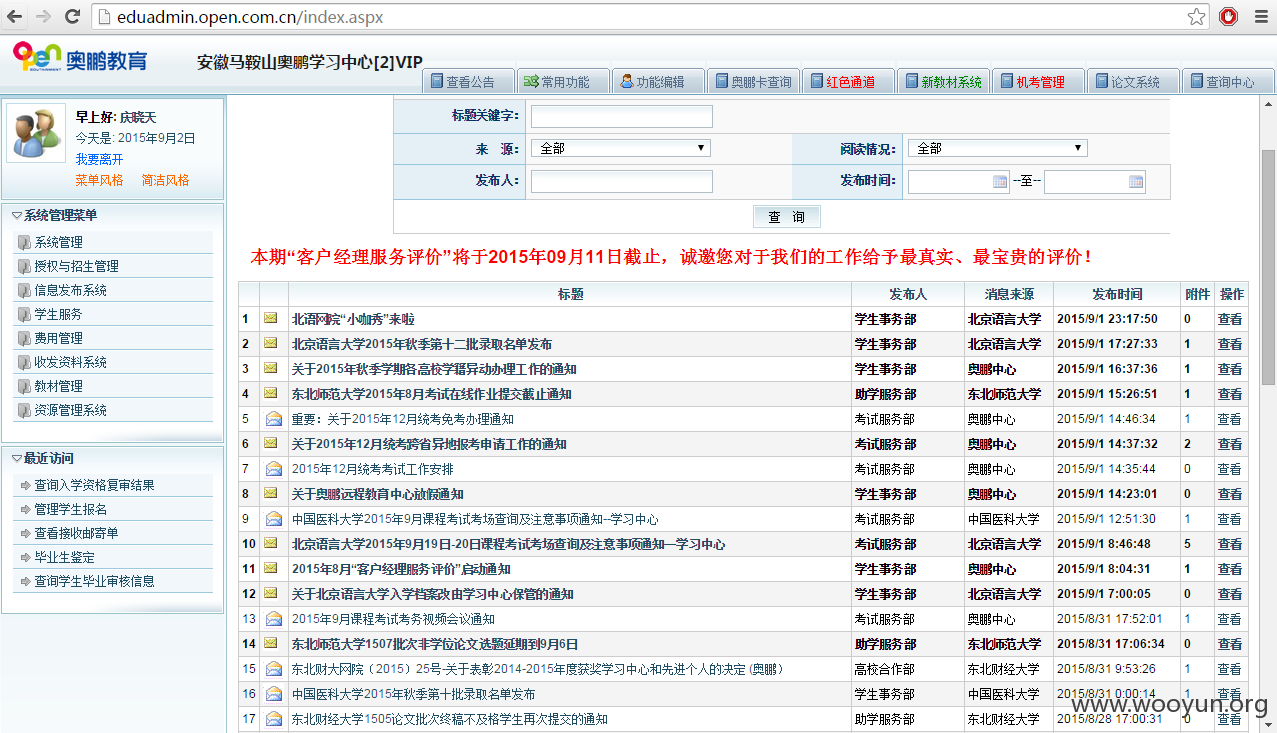
Task: Click the user avatar image
Action: pyautogui.click(x=36, y=133)
